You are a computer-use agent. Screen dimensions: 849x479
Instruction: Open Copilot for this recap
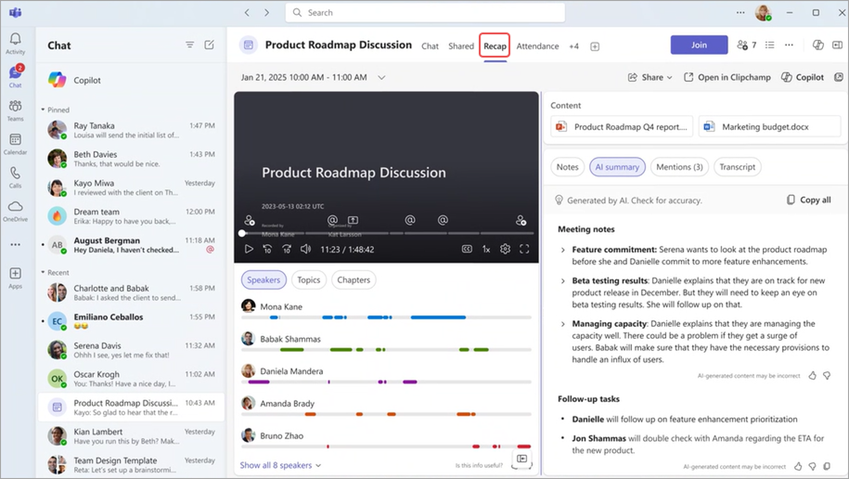(802, 77)
